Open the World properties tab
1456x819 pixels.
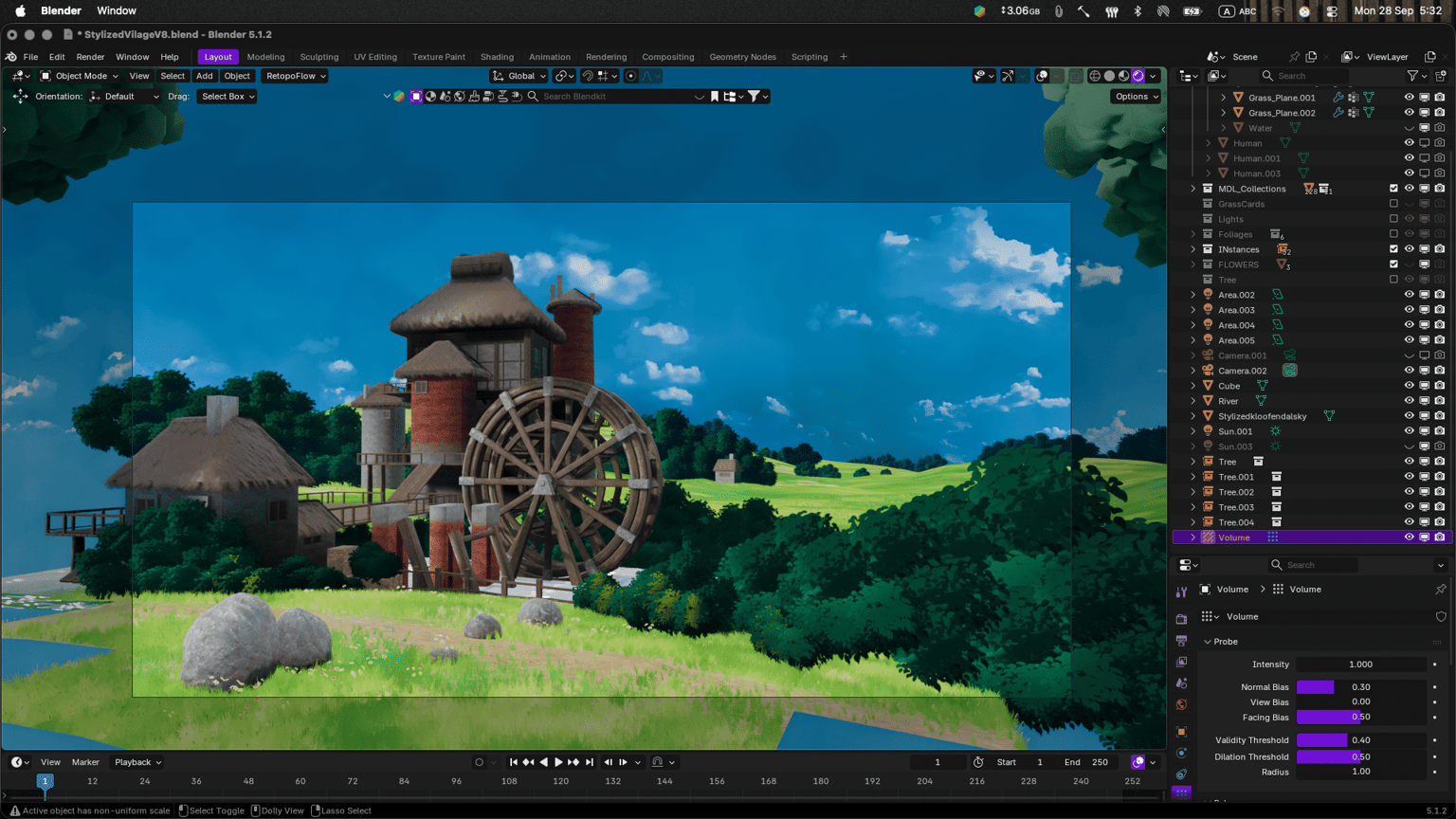(x=1181, y=704)
